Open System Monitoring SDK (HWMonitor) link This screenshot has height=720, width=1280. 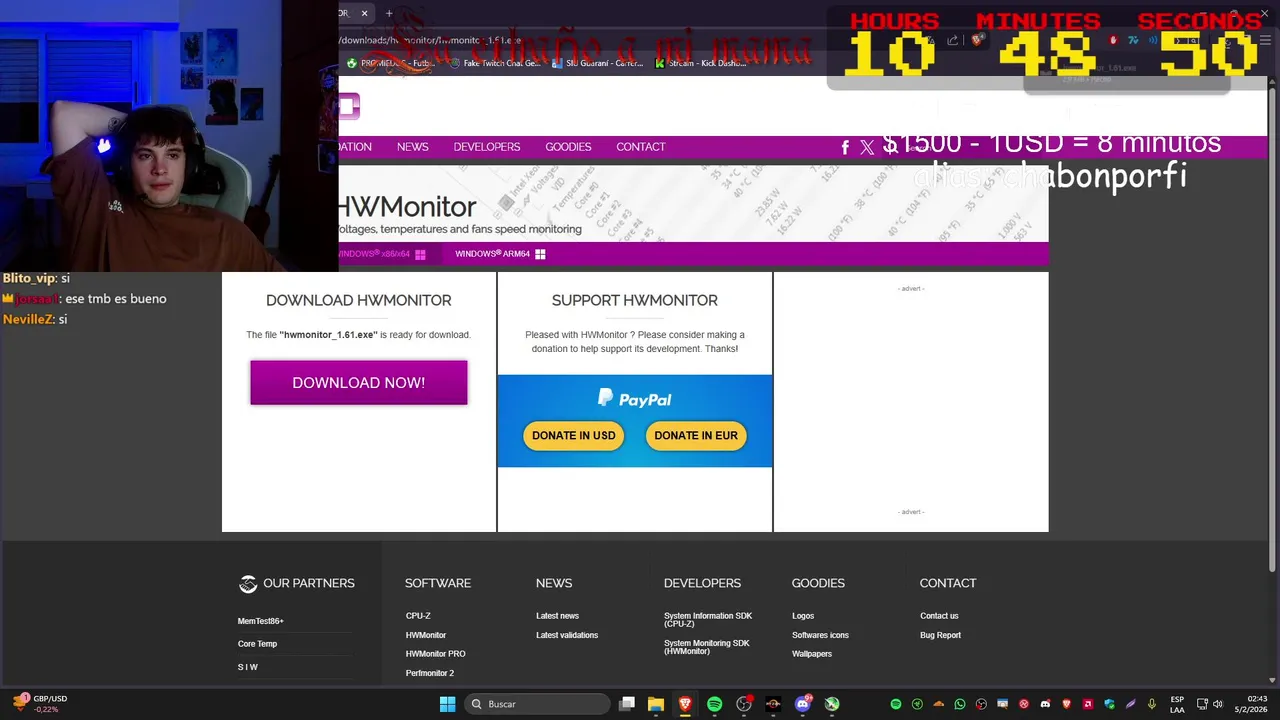706,647
